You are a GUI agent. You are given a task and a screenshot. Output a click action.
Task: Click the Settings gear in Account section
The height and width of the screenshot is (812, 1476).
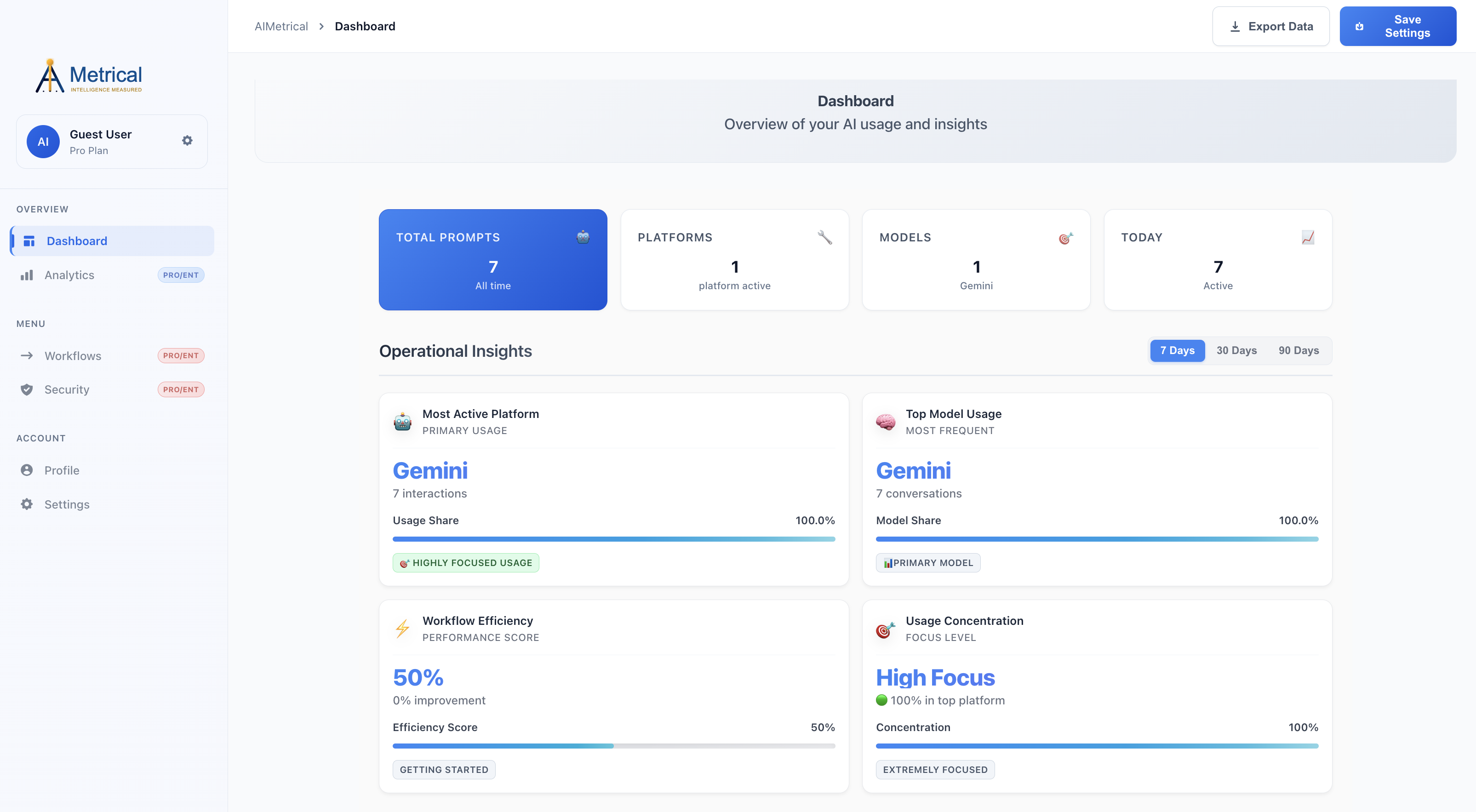27,504
